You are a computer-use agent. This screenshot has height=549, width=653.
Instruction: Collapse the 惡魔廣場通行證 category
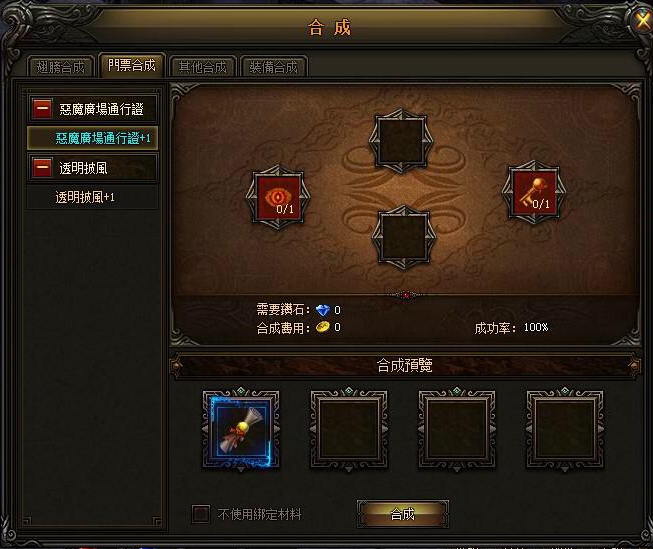coord(42,109)
